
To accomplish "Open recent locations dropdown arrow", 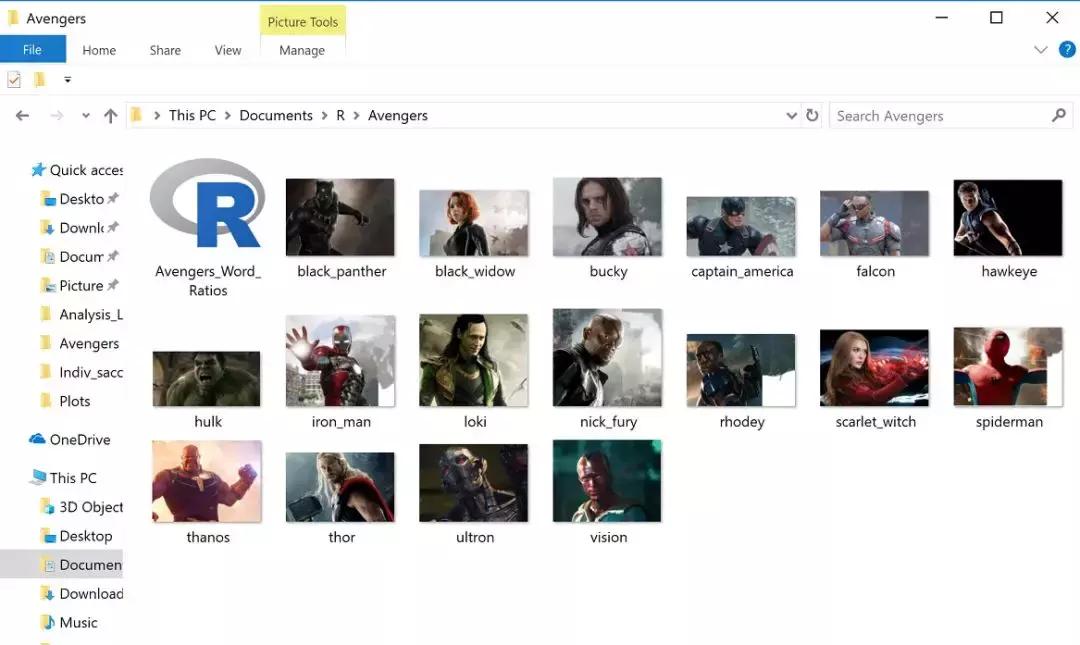I will 85,116.
